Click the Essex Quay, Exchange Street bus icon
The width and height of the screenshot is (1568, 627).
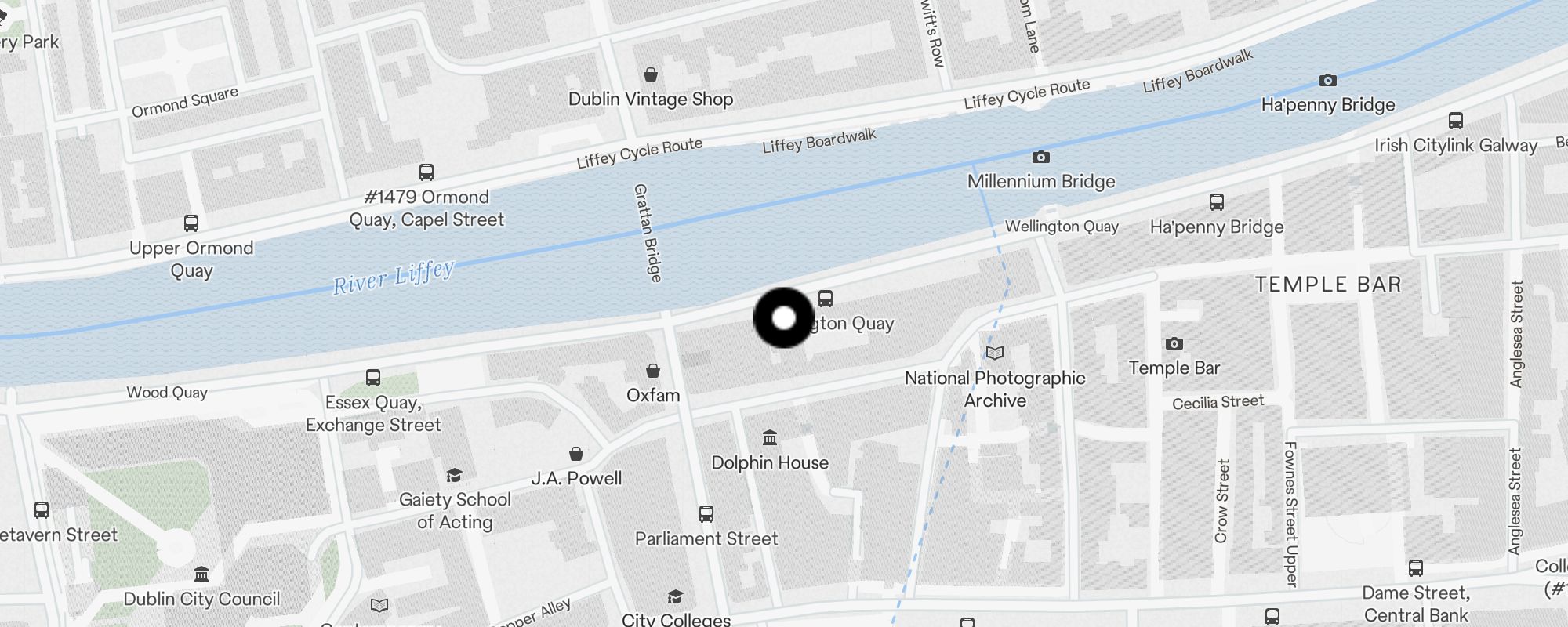click(373, 377)
